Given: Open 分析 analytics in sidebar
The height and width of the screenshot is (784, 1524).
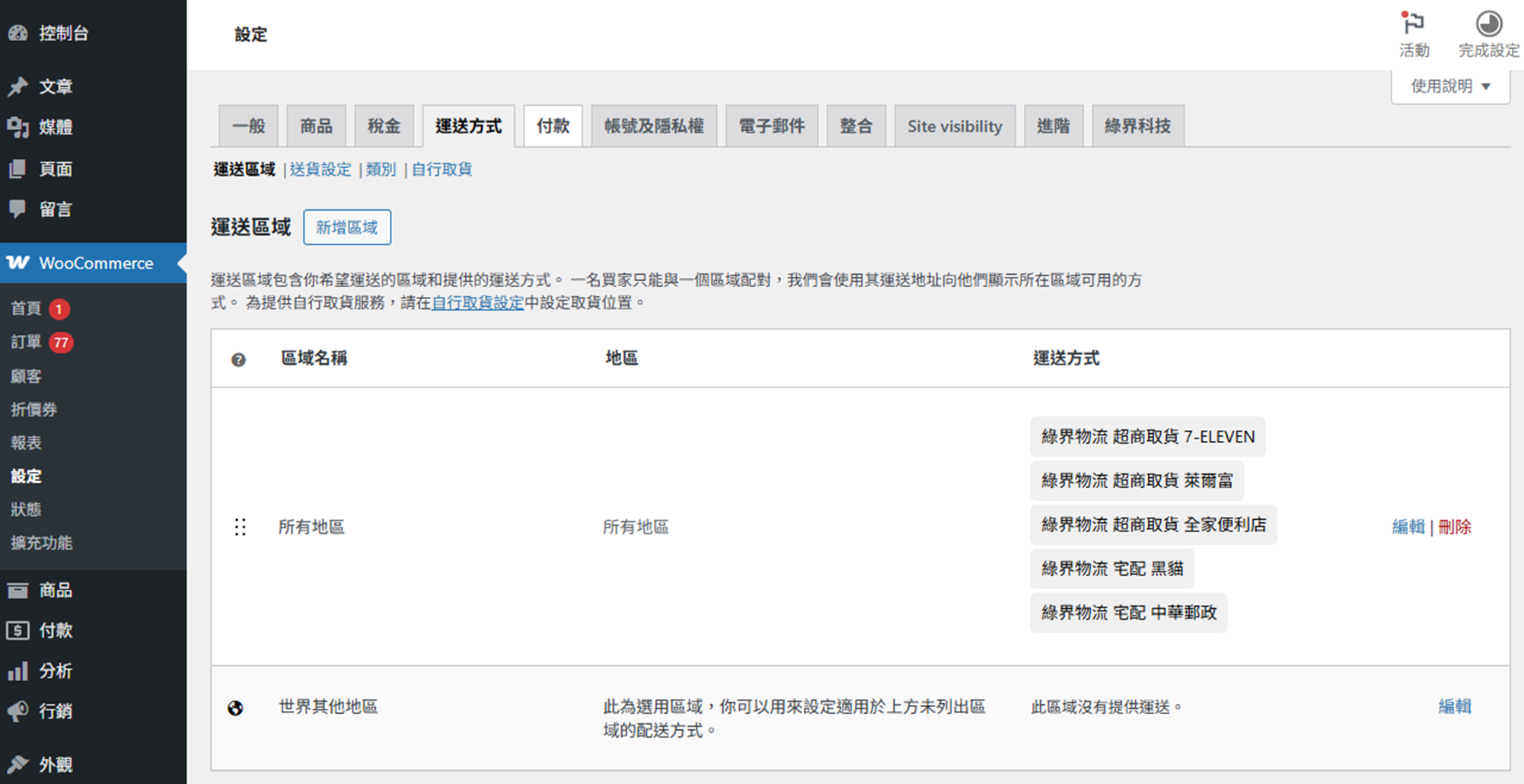Looking at the screenshot, I should (56, 671).
